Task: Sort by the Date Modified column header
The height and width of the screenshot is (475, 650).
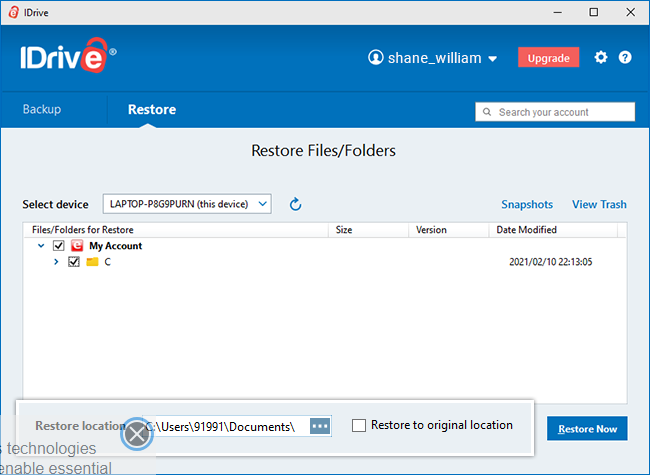Action: pos(553,230)
